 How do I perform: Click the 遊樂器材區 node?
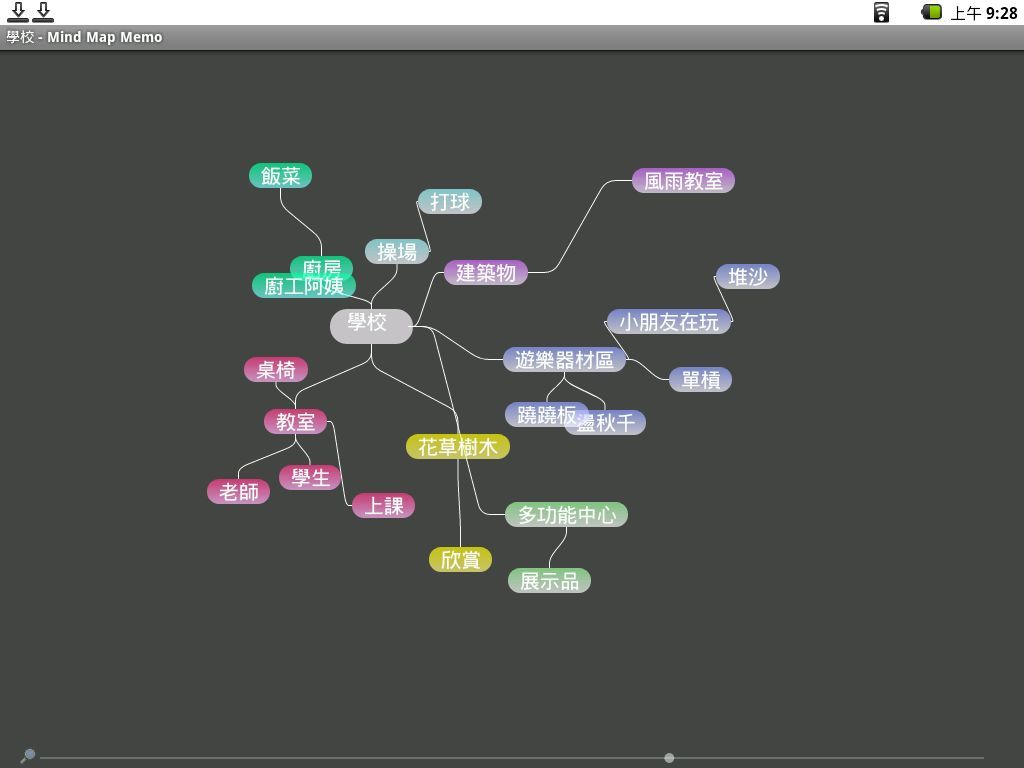[564, 360]
